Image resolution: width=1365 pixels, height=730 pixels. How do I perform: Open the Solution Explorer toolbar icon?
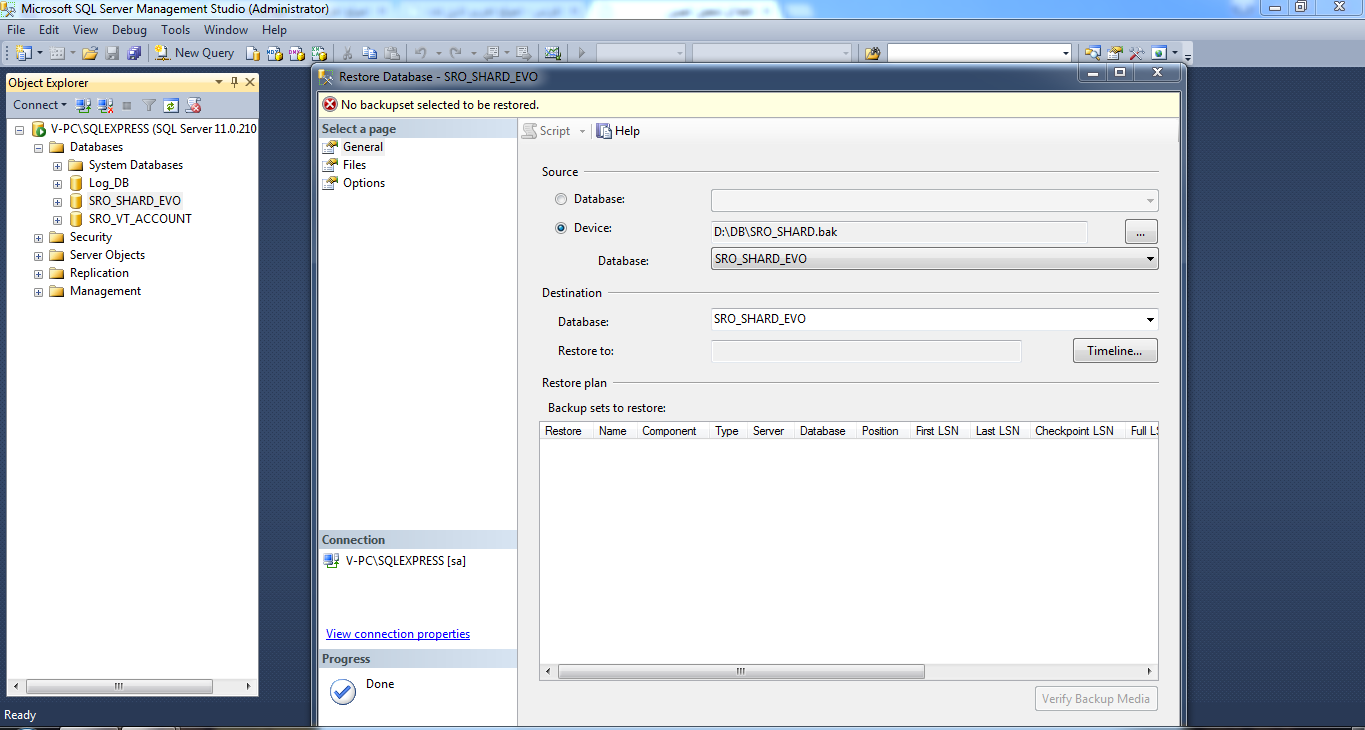click(1092, 53)
